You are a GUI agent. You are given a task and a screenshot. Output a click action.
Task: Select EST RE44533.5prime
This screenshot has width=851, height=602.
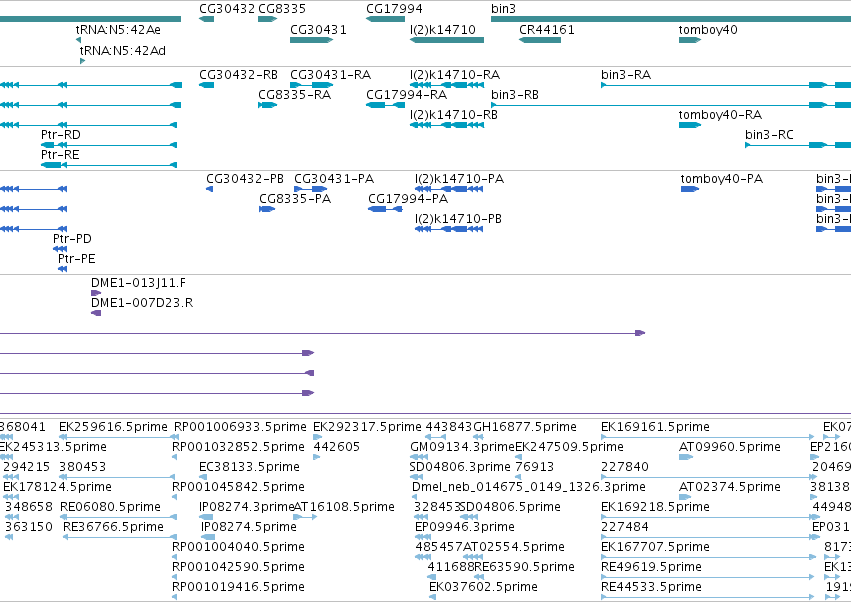click(708, 597)
